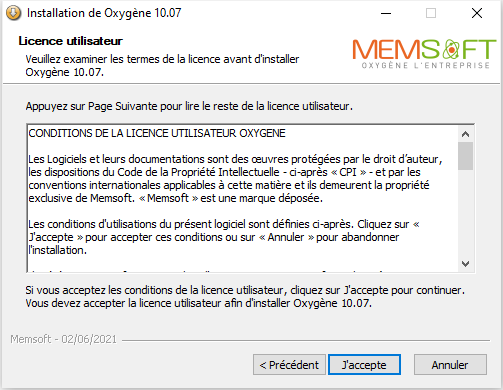This screenshot has width=503, height=390.
Task: Minimize the Oxygène installer window
Action: click(x=386, y=13)
